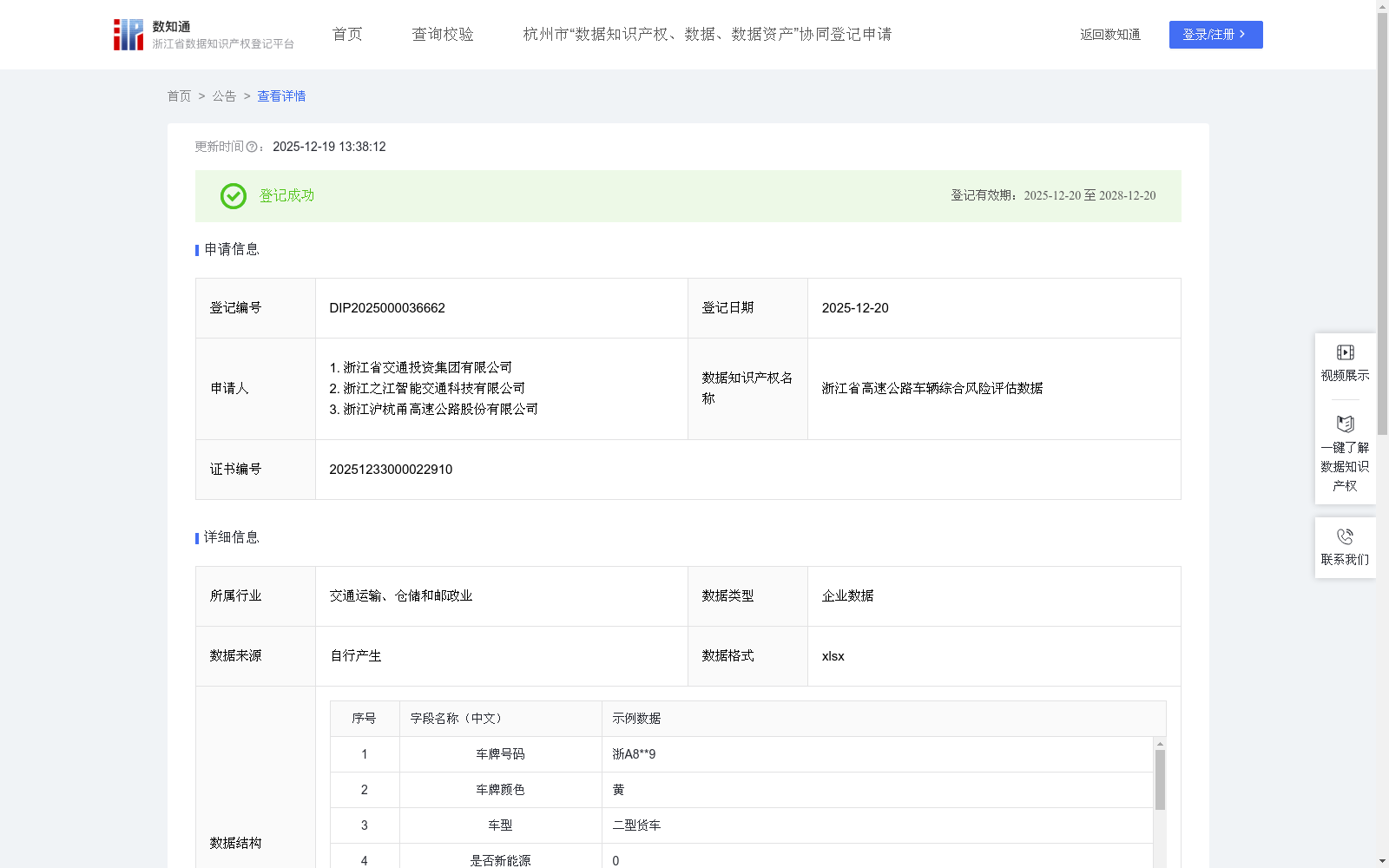Click the 数据知识产权名称 label cell

pyautogui.click(x=747, y=389)
